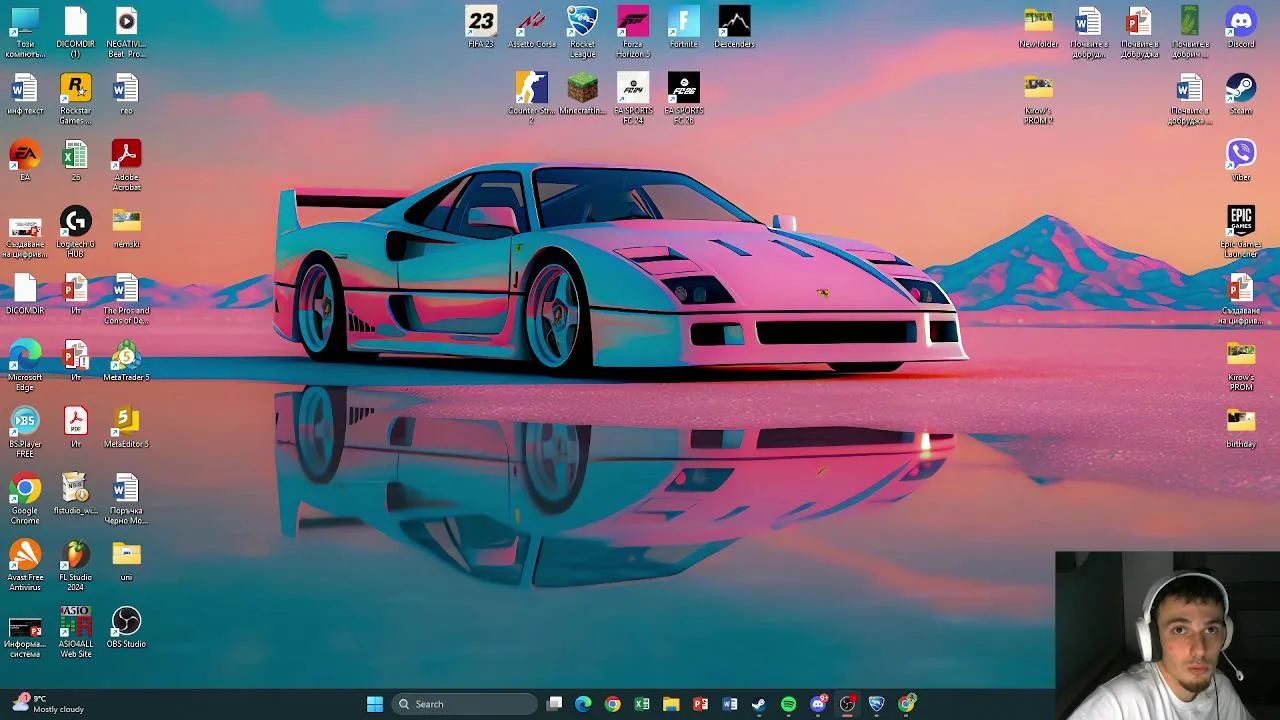This screenshot has width=1280, height=720.
Task: Select the Adobe Acrobat desktop icon
Action: pos(126,165)
